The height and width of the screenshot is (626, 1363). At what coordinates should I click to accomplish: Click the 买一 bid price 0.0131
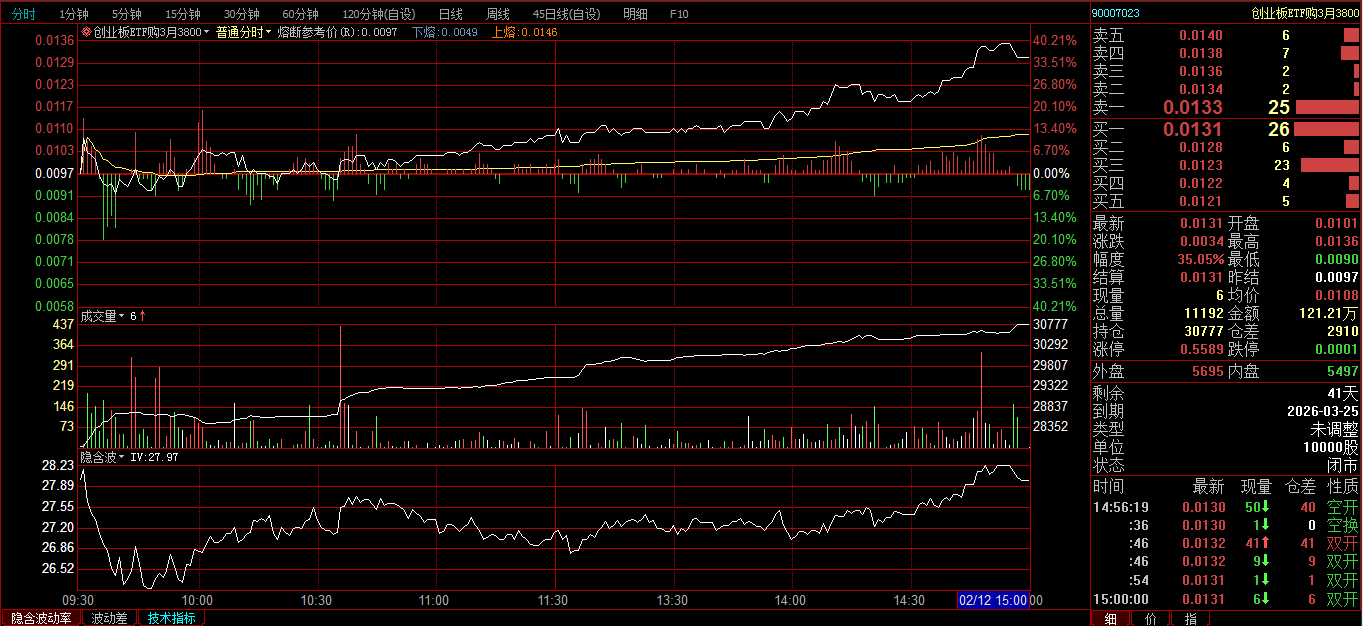pyautogui.click(x=1192, y=129)
